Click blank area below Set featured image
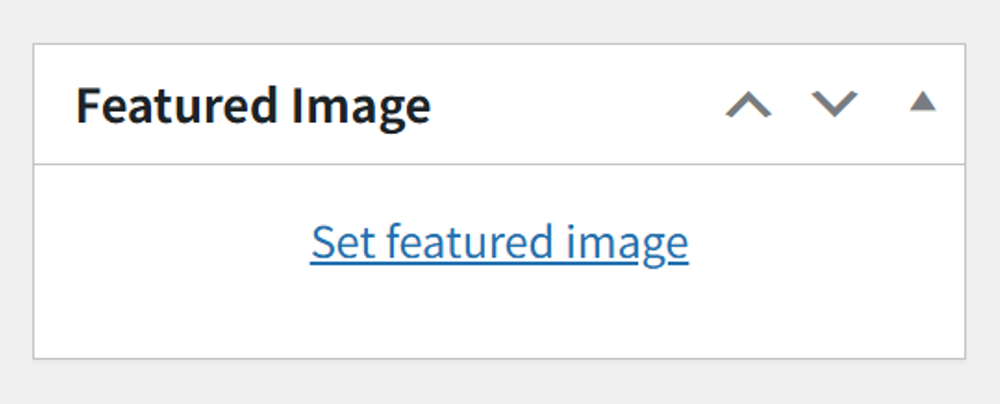 point(499,315)
